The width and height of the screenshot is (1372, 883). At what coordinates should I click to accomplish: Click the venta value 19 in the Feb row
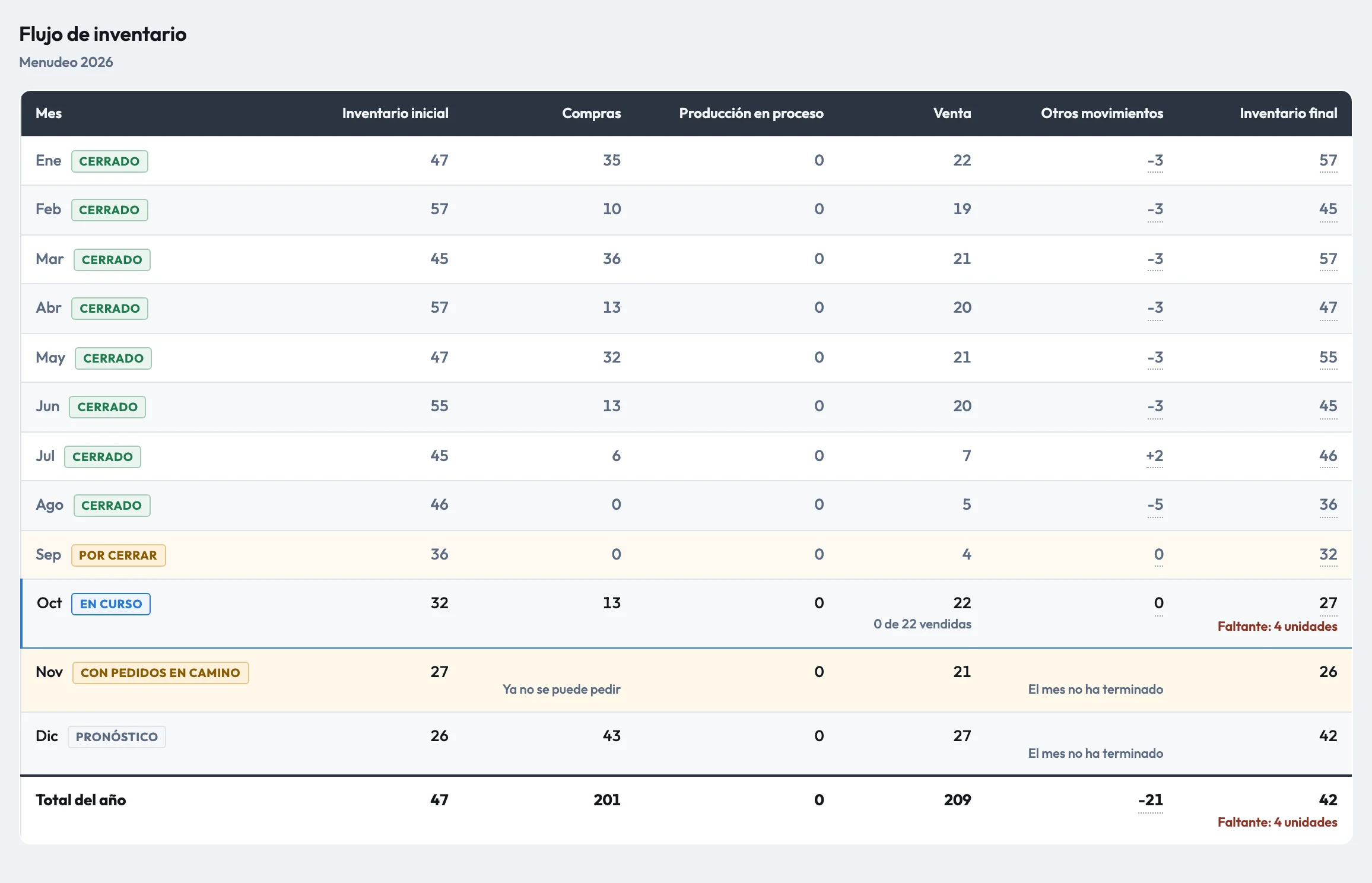click(x=962, y=209)
